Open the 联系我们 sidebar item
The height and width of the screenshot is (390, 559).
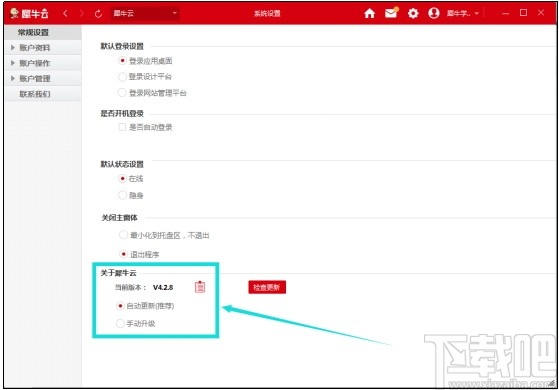(43, 94)
